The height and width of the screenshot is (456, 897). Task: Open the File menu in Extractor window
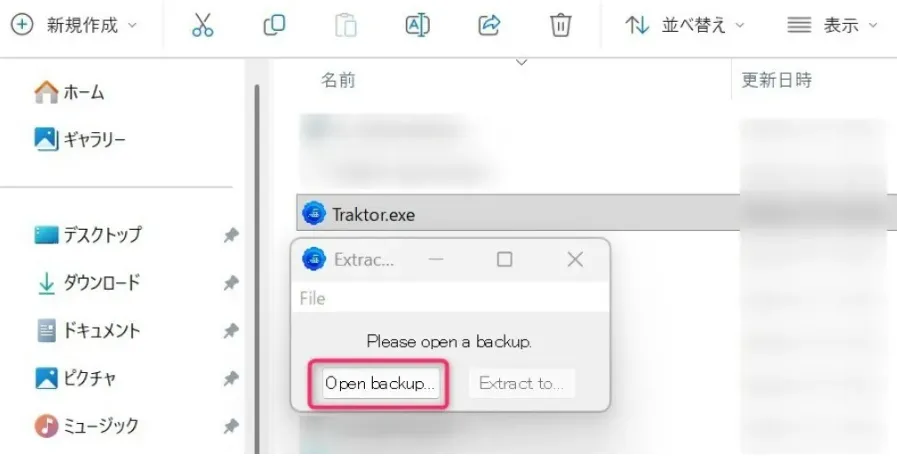[x=312, y=298]
